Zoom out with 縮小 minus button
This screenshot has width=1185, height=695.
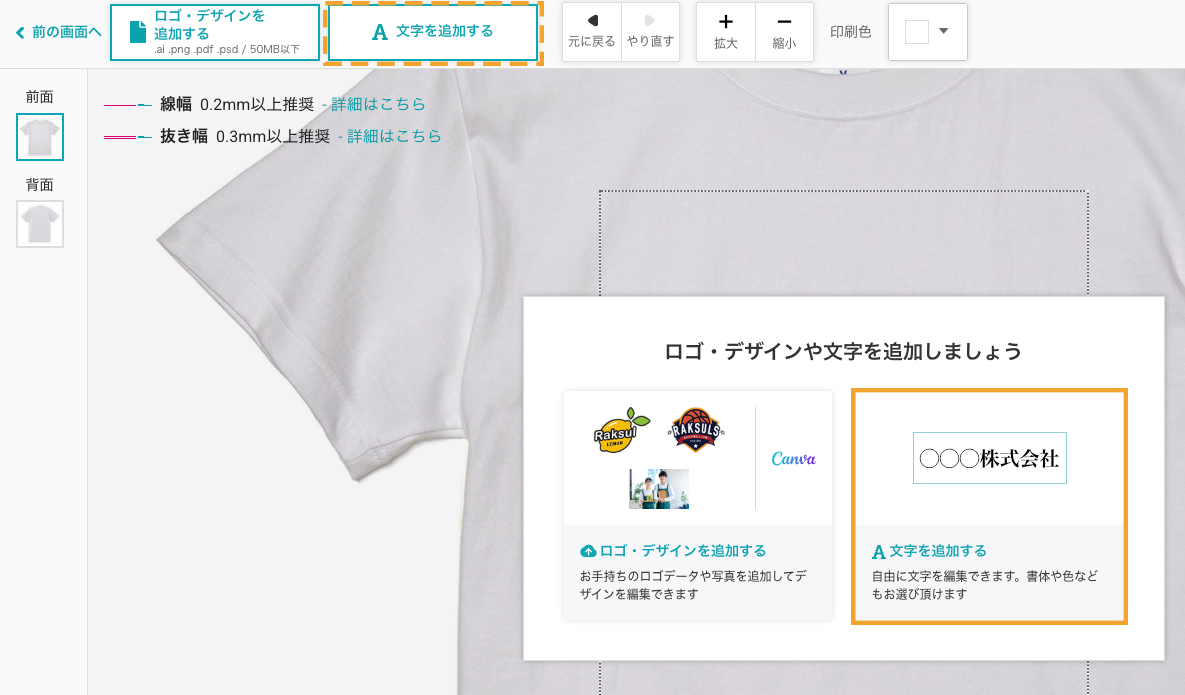click(784, 32)
